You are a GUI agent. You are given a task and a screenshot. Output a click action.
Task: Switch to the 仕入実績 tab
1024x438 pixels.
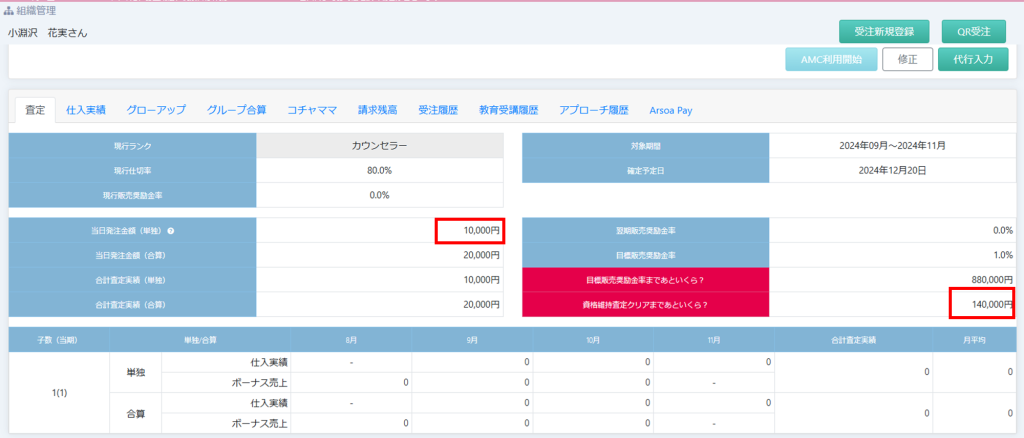coord(87,110)
